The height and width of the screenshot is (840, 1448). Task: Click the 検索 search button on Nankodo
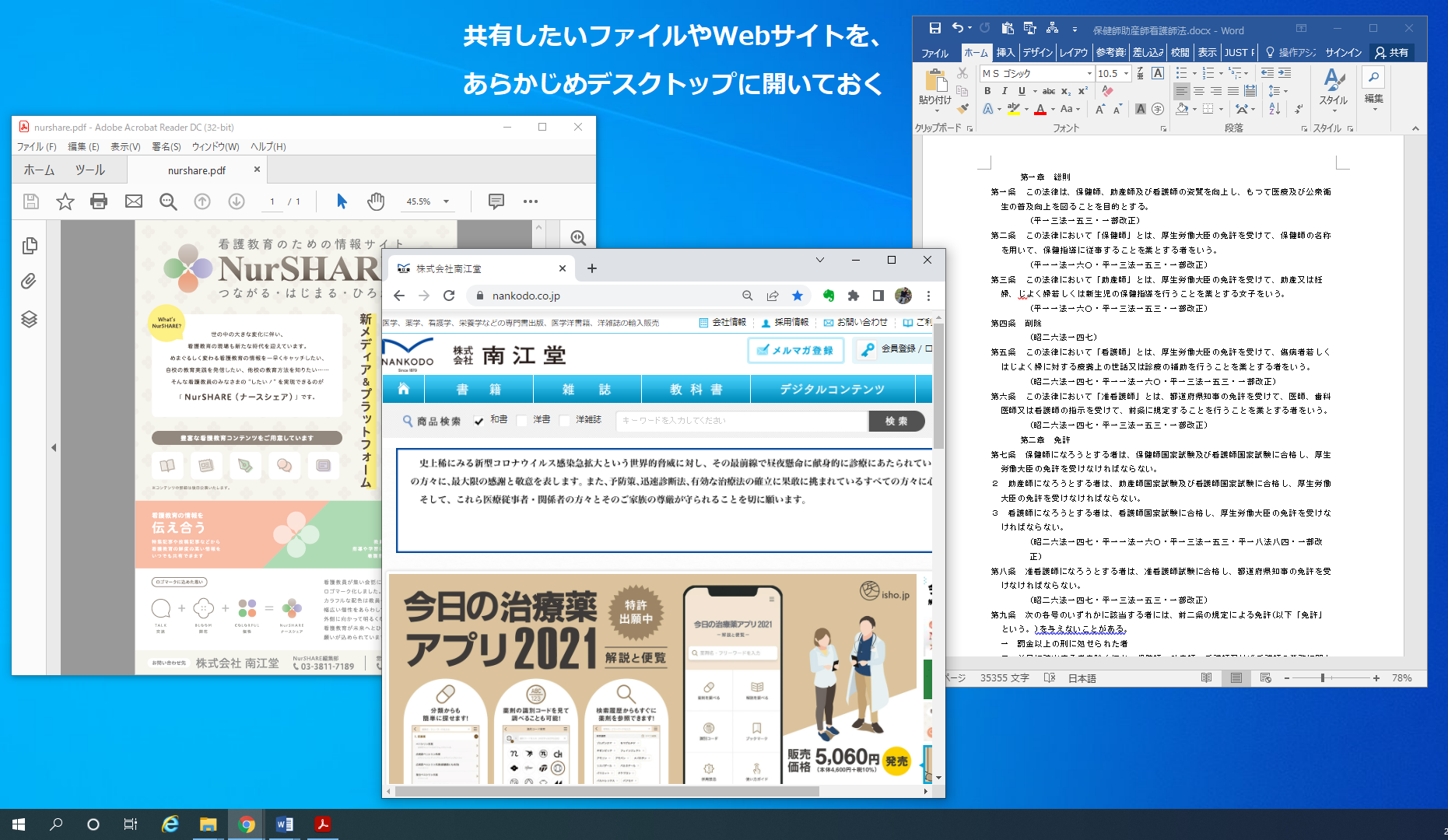click(x=896, y=421)
